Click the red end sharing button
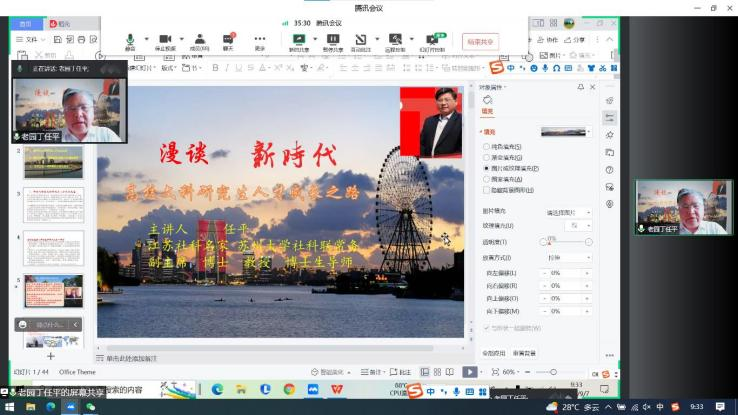 (480, 42)
